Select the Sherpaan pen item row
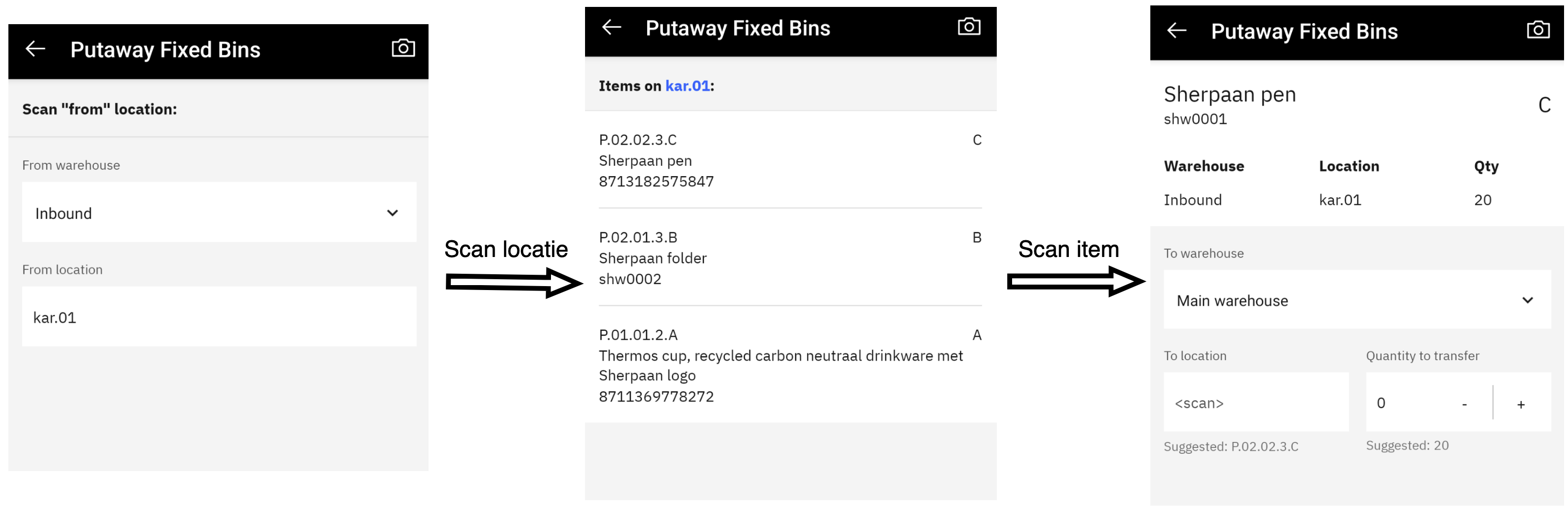Viewport: 1568px width, 513px height. (789, 160)
